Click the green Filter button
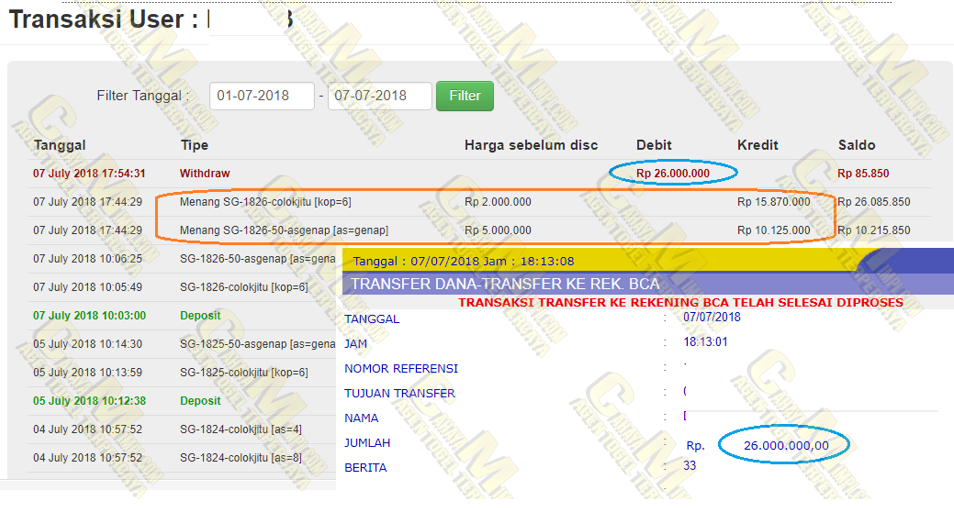The image size is (954, 508). click(x=464, y=96)
